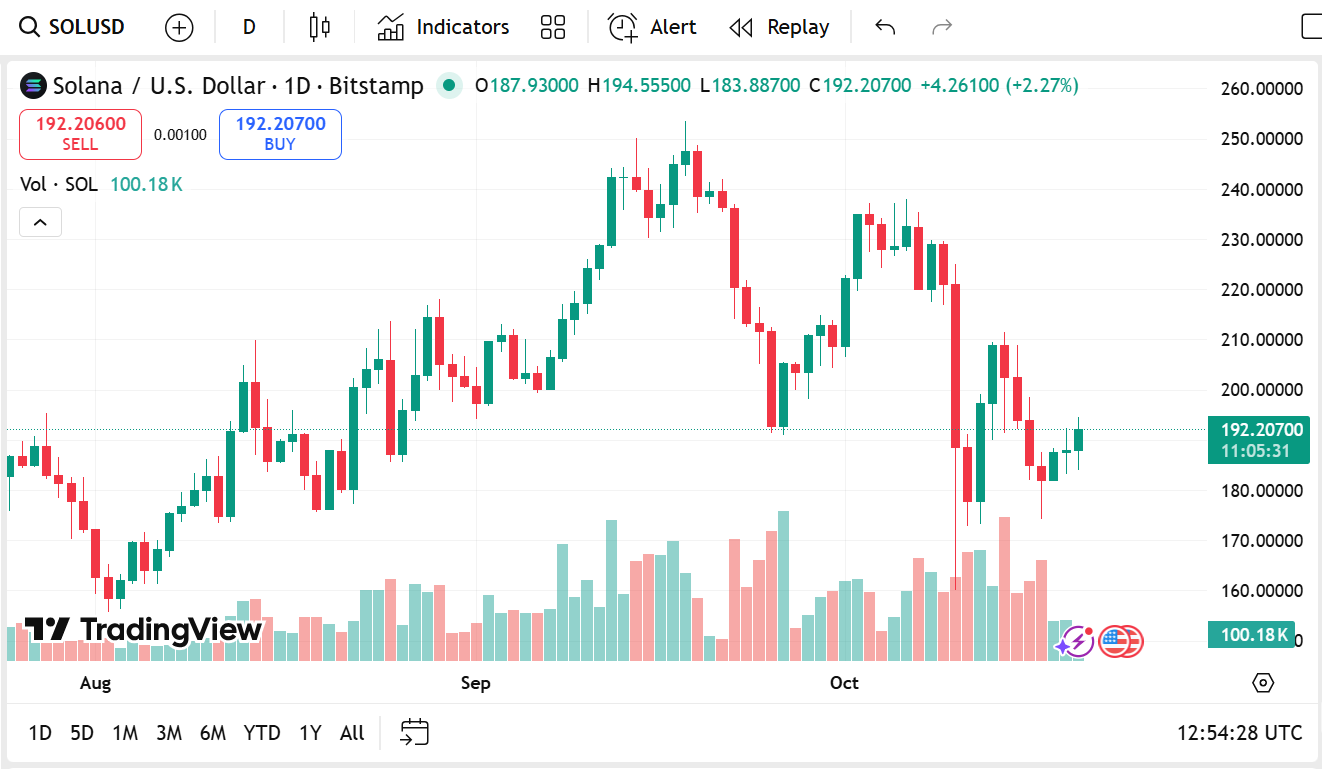Click the undo arrow
This screenshot has width=1322, height=769.
click(x=884, y=27)
